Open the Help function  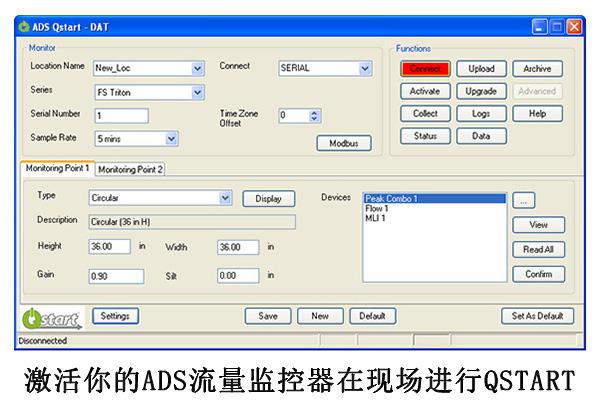[x=537, y=114]
